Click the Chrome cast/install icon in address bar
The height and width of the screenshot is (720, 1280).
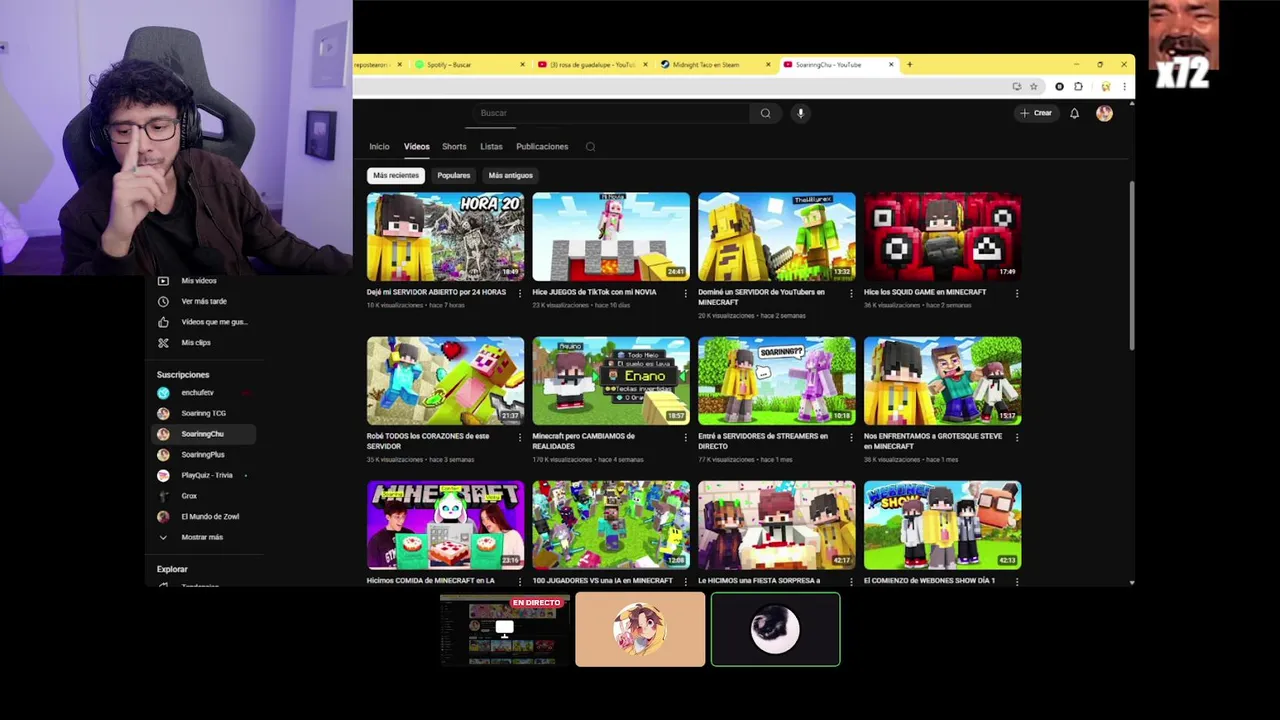pos(1017,86)
